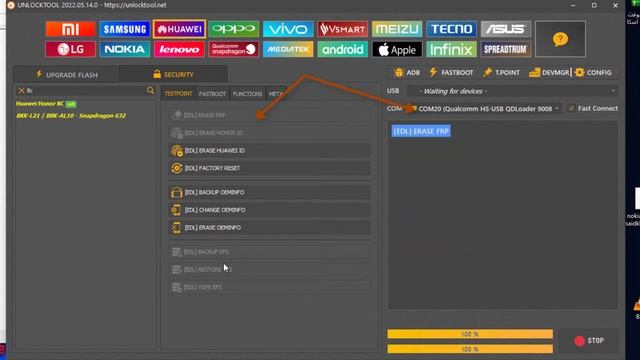Select the Infinix brand tile

451,49
